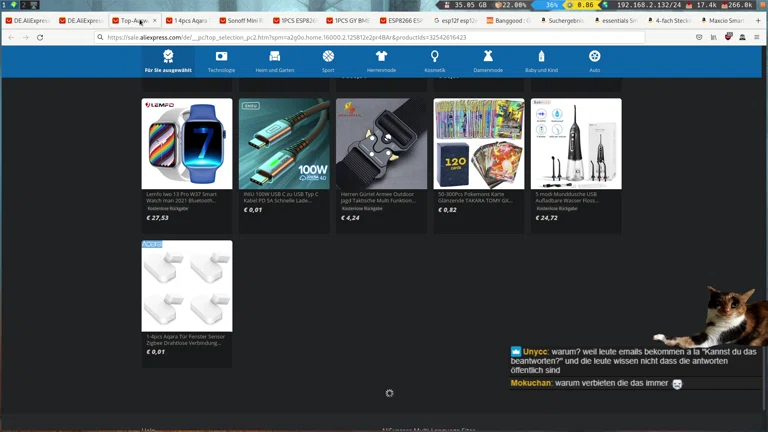The height and width of the screenshot is (432, 768).
Task: Switch to the 1PCS ESP8266 tab
Action: (295, 21)
